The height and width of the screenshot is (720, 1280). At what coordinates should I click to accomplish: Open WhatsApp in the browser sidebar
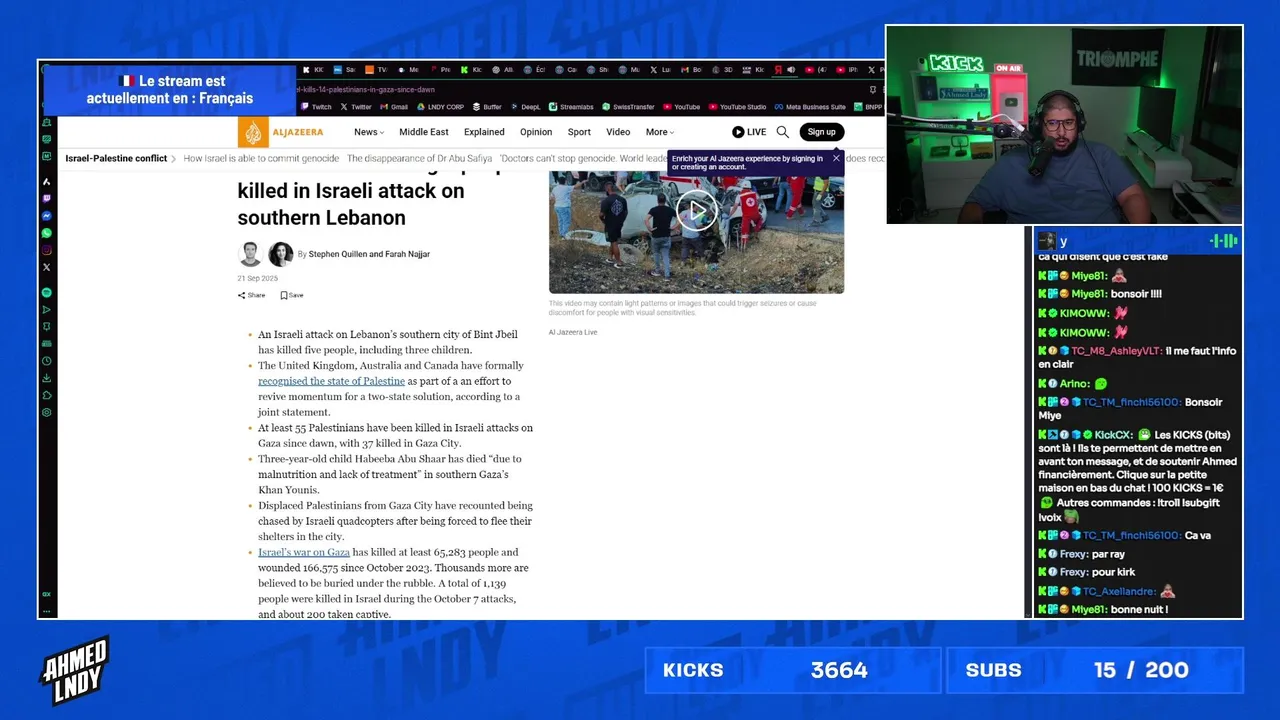(47, 233)
